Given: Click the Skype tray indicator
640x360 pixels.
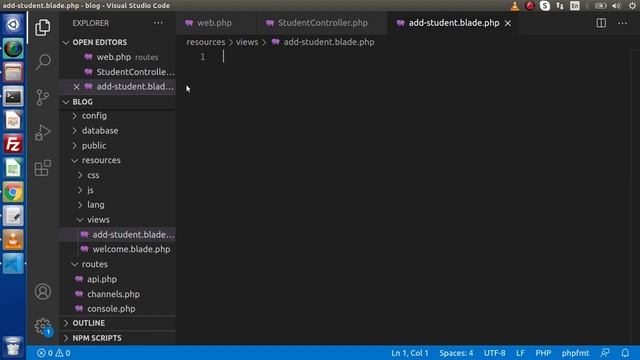Looking at the screenshot, I should (544, 6).
